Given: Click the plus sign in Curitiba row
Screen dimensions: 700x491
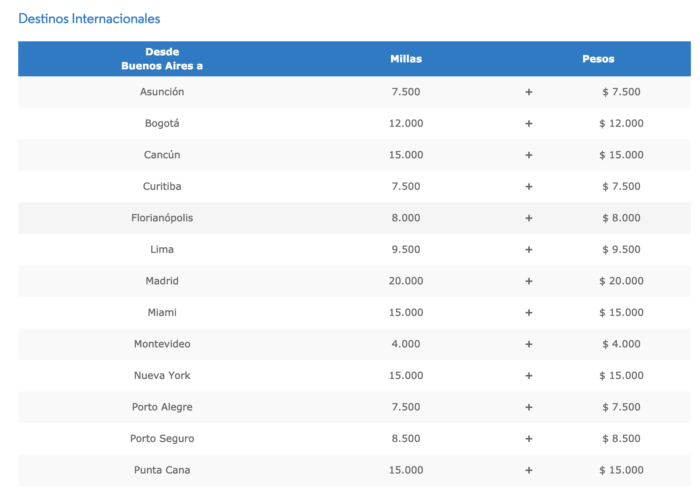Looking at the screenshot, I should (x=529, y=187).
